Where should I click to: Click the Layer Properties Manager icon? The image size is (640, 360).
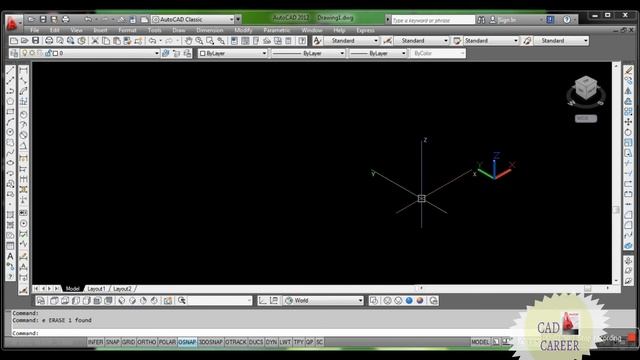tap(14, 53)
